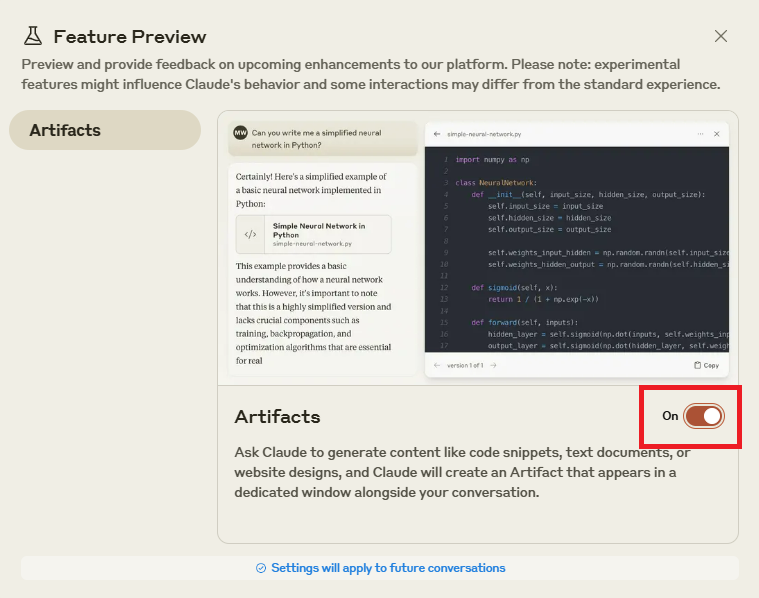Click next version arrow in preview footer
759x598 pixels.
[493, 366]
